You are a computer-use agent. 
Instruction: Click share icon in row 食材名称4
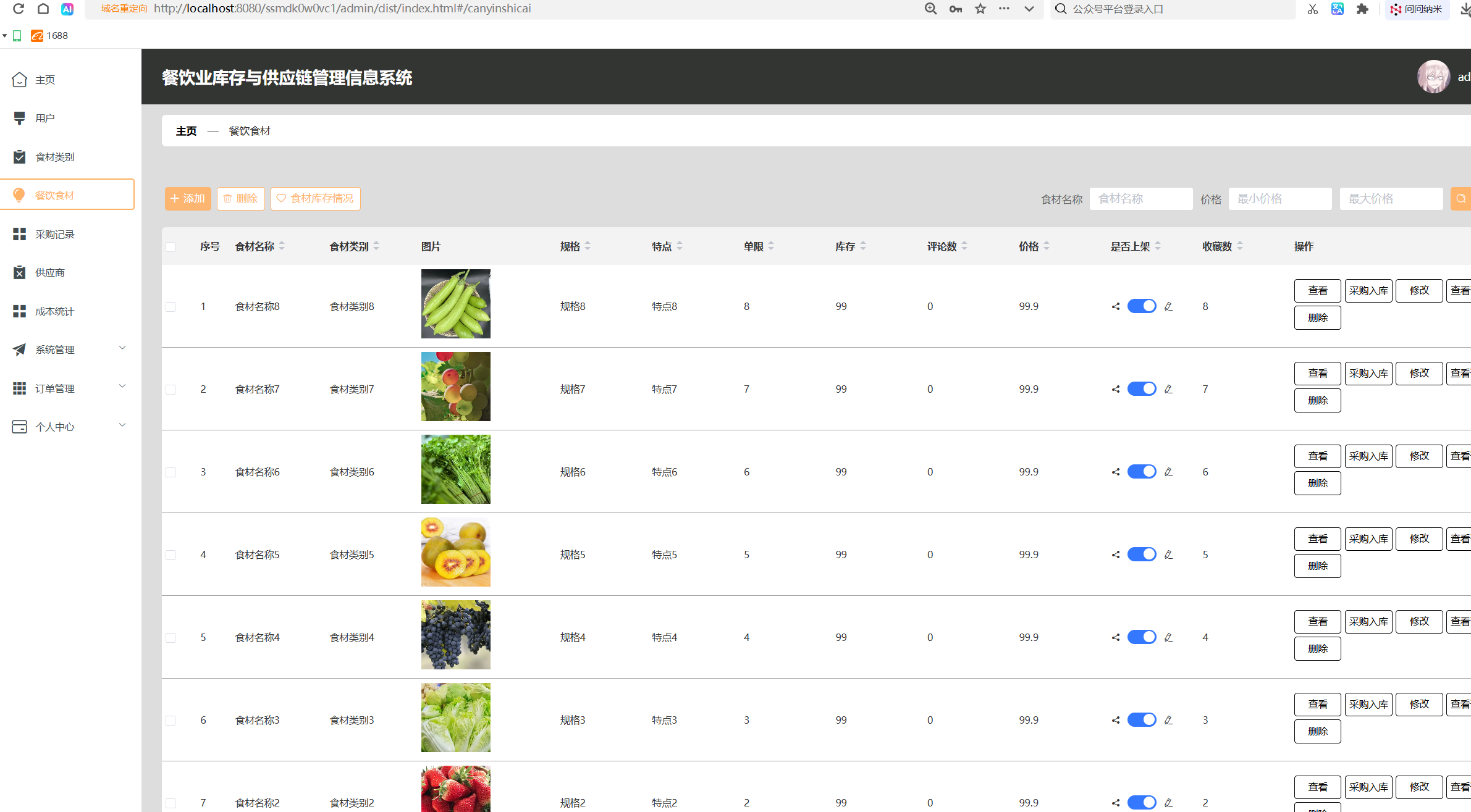click(x=1116, y=637)
